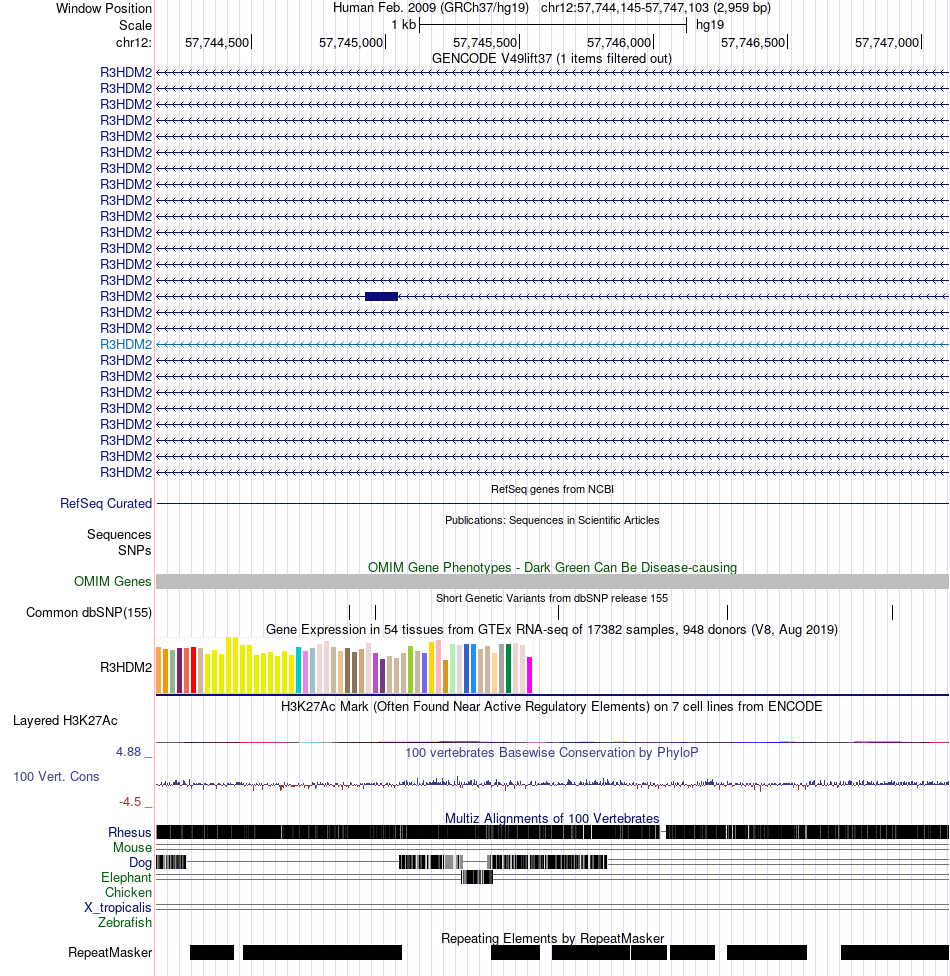Click the Sequences track label
The width and height of the screenshot is (950, 976).
click(119, 535)
